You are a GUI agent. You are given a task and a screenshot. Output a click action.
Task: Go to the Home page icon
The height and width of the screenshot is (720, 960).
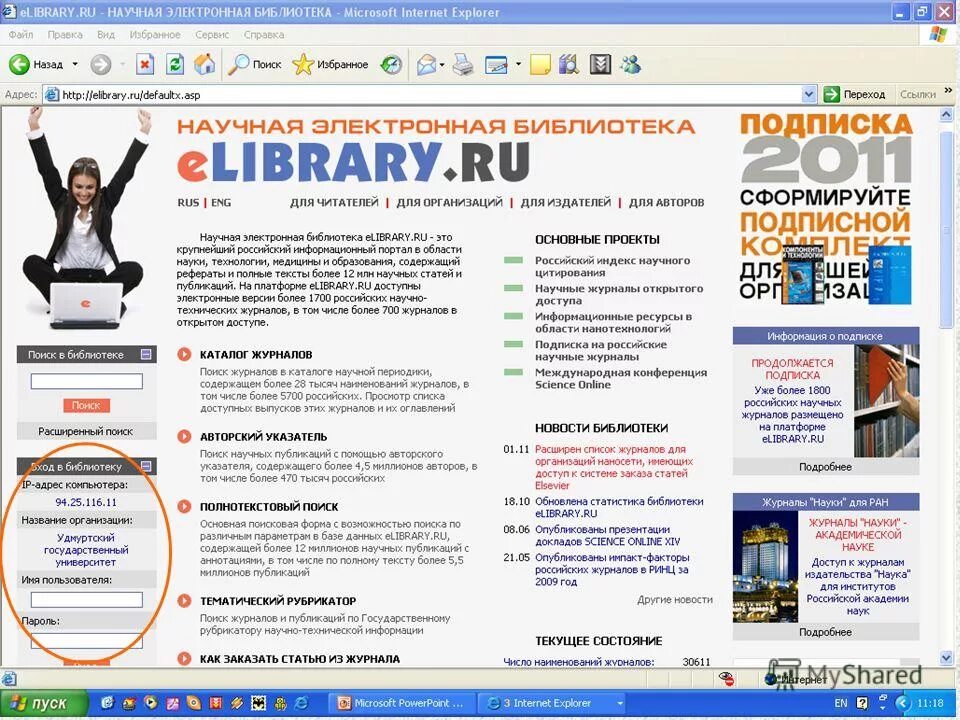205,64
